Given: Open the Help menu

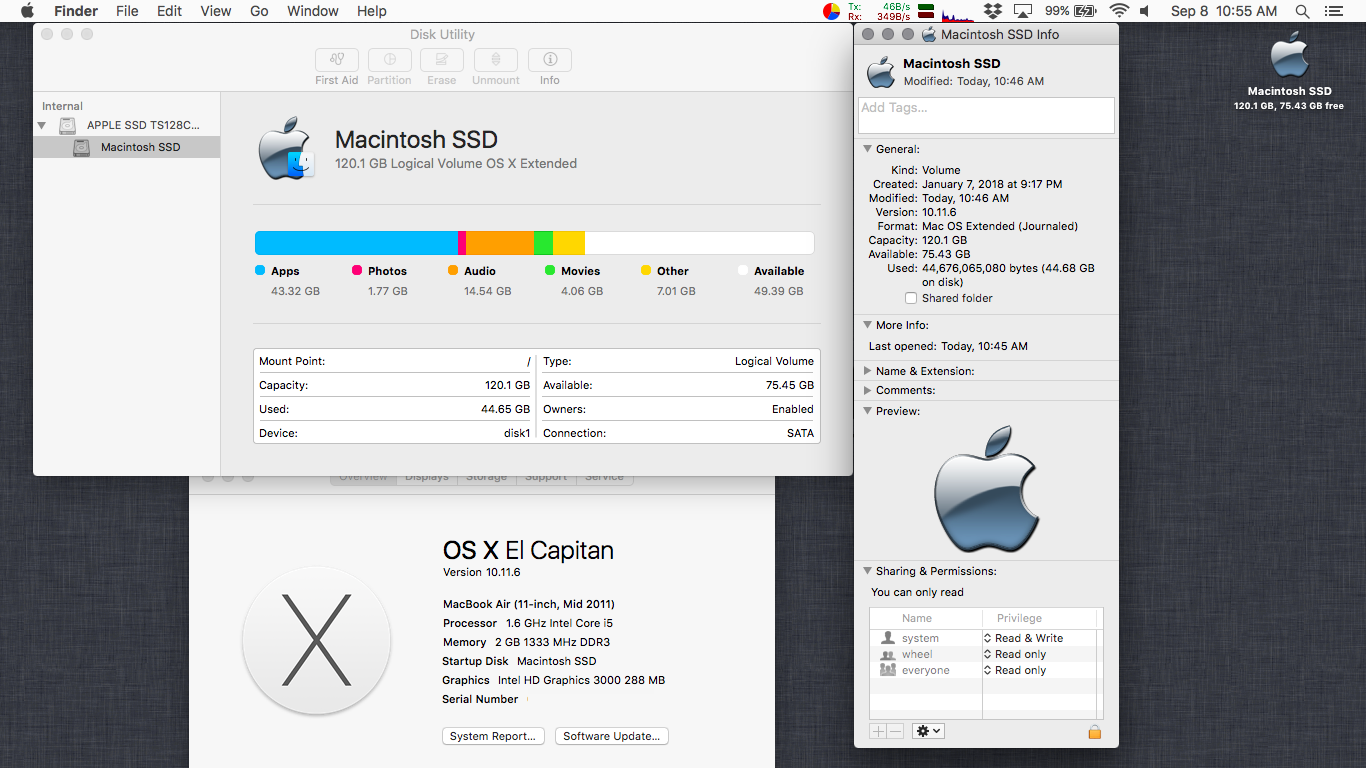Looking at the screenshot, I should pos(372,11).
